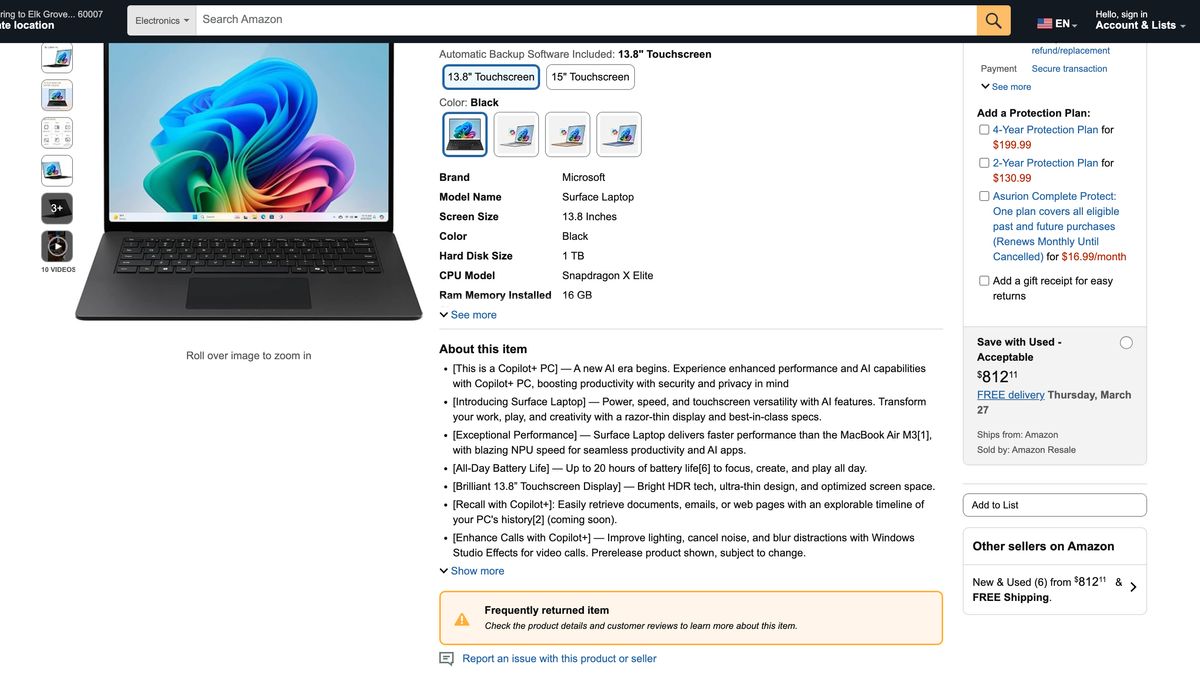Open the Add to List dropdown
The width and height of the screenshot is (1200, 675).
pos(1054,505)
